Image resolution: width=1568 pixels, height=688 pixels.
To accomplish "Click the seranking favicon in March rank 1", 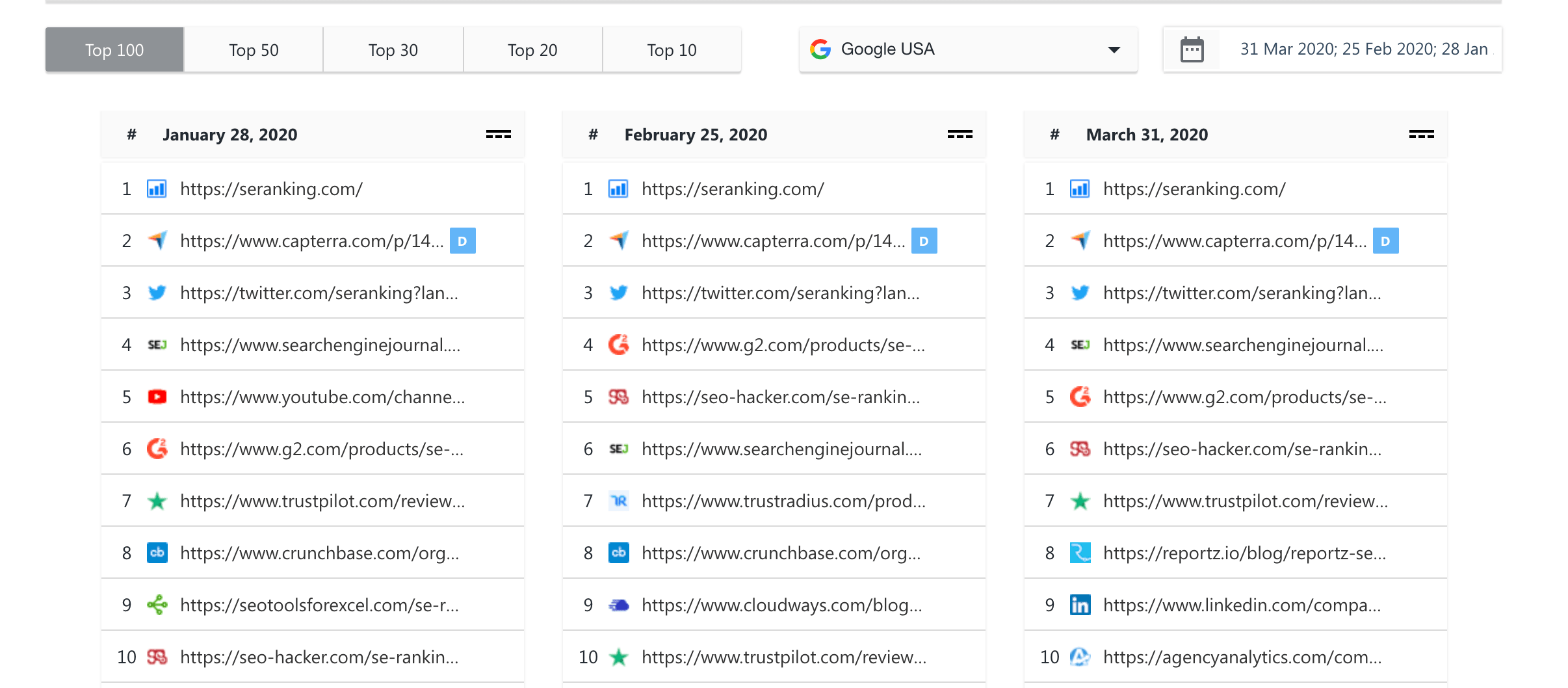I will click(1080, 189).
